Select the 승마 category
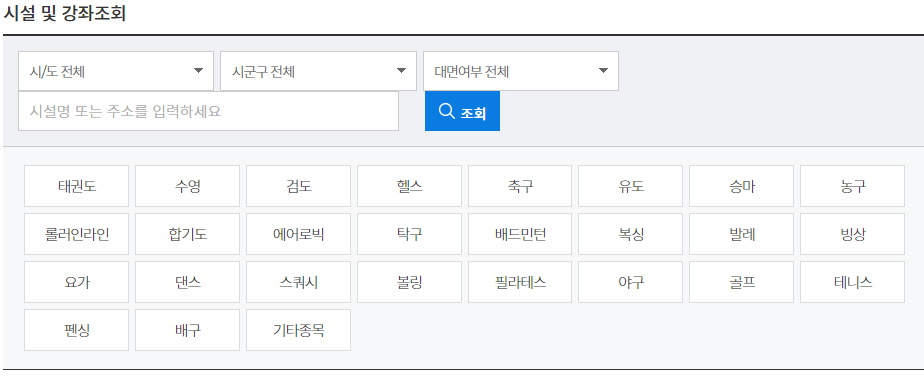This screenshot has height=379, width=924. click(741, 186)
